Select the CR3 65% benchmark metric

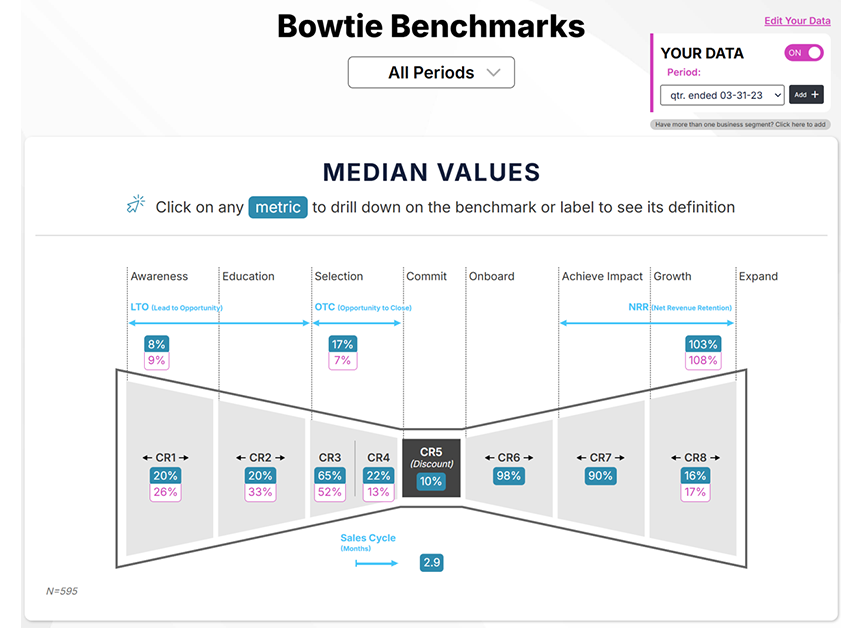(x=330, y=476)
